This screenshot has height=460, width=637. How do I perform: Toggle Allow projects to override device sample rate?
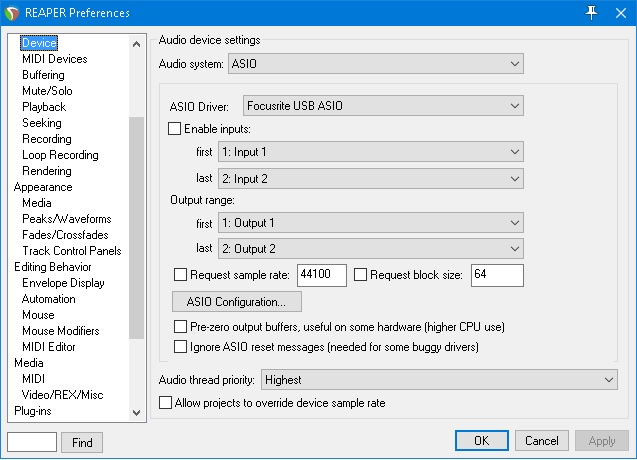pyautogui.click(x=165, y=402)
